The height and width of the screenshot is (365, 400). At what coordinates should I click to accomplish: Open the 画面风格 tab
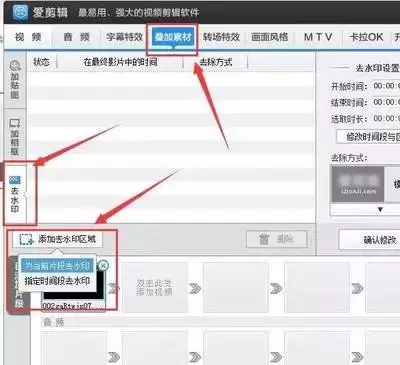(x=270, y=37)
